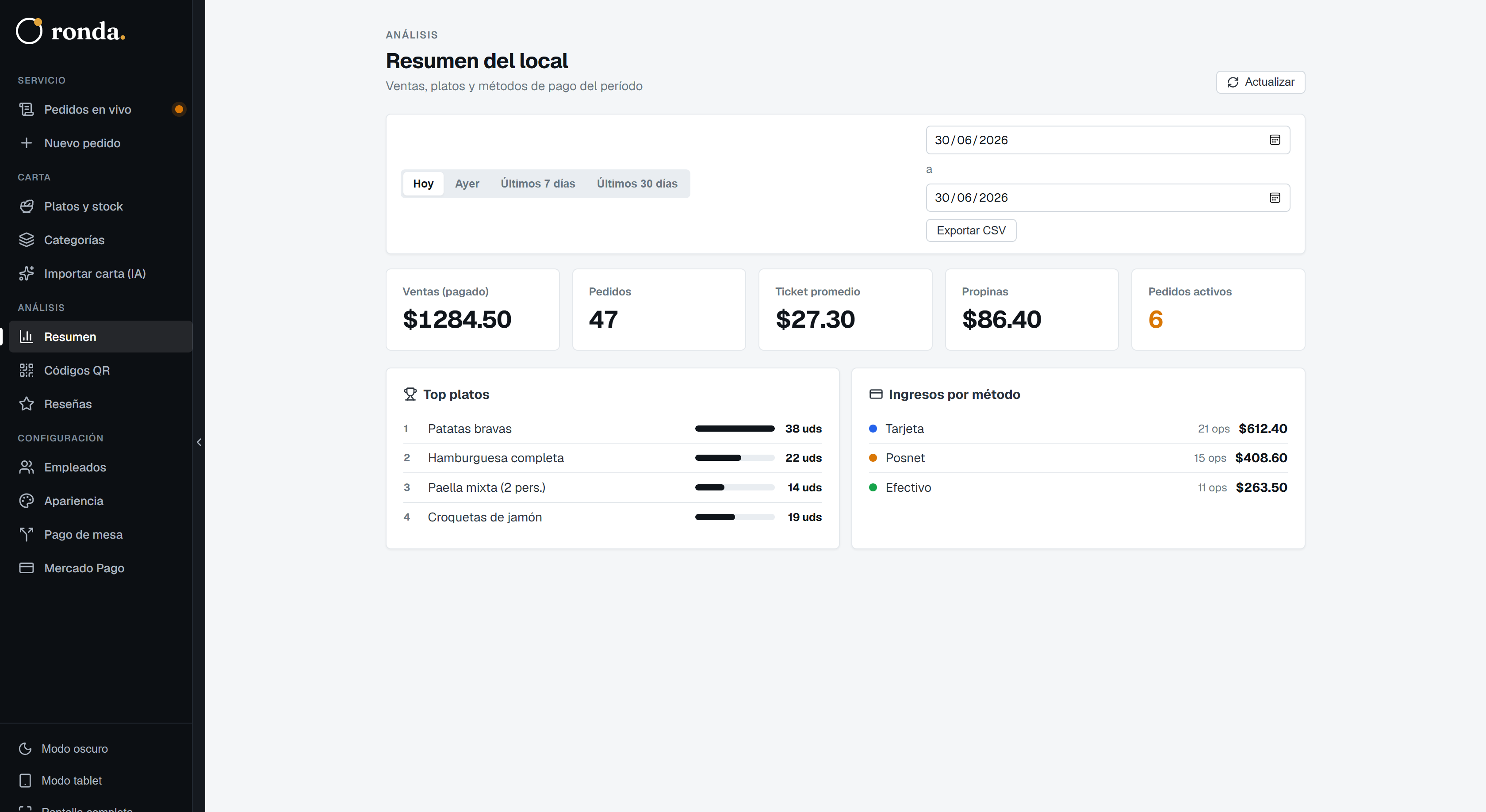Viewport: 1486px width, 812px height.
Task: Open Apariencia settings
Action: point(100,500)
